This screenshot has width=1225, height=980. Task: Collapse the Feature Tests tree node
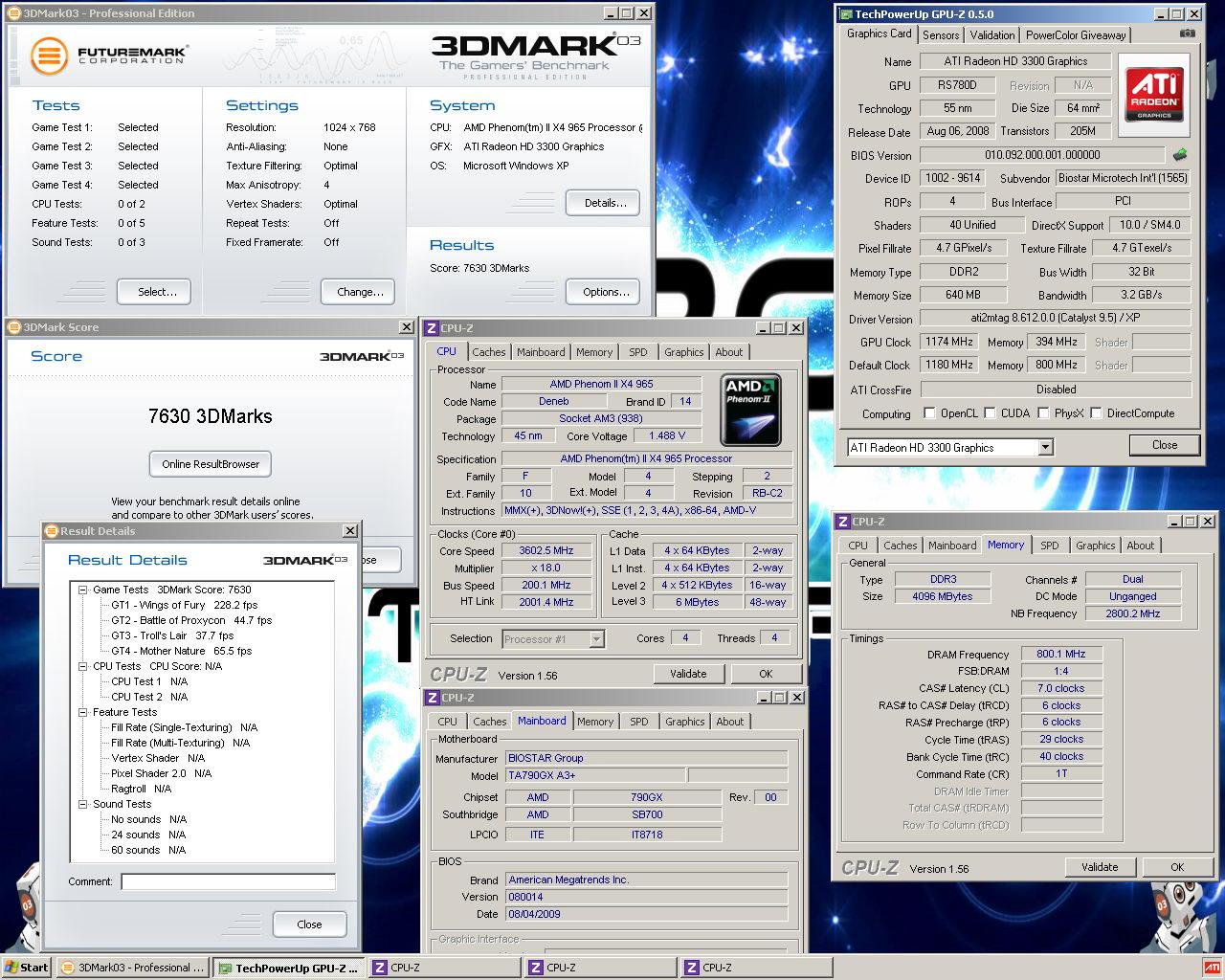pos(83,712)
